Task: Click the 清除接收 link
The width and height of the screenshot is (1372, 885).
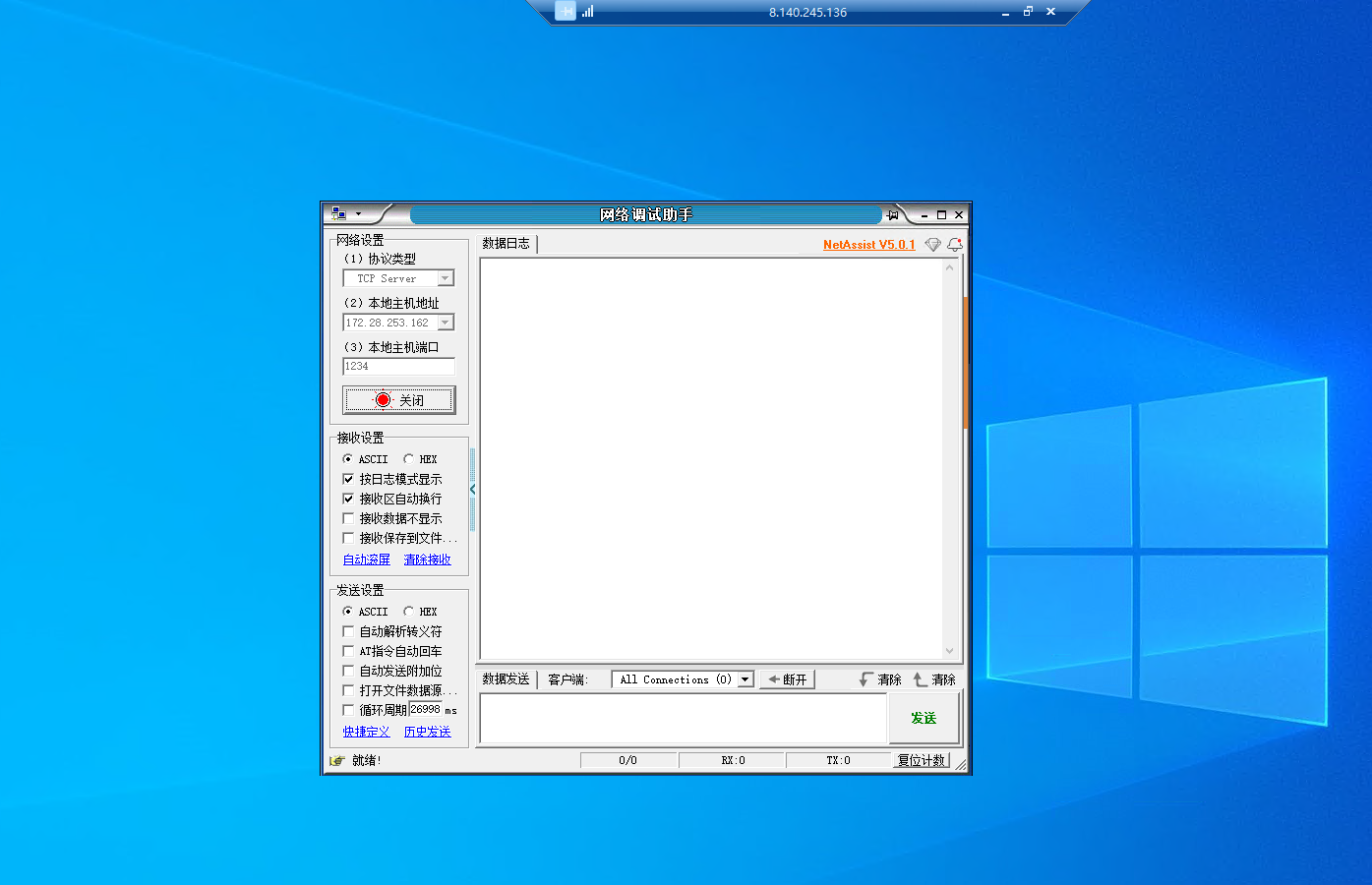Action: pyautogui.click(x=428, y=560)
